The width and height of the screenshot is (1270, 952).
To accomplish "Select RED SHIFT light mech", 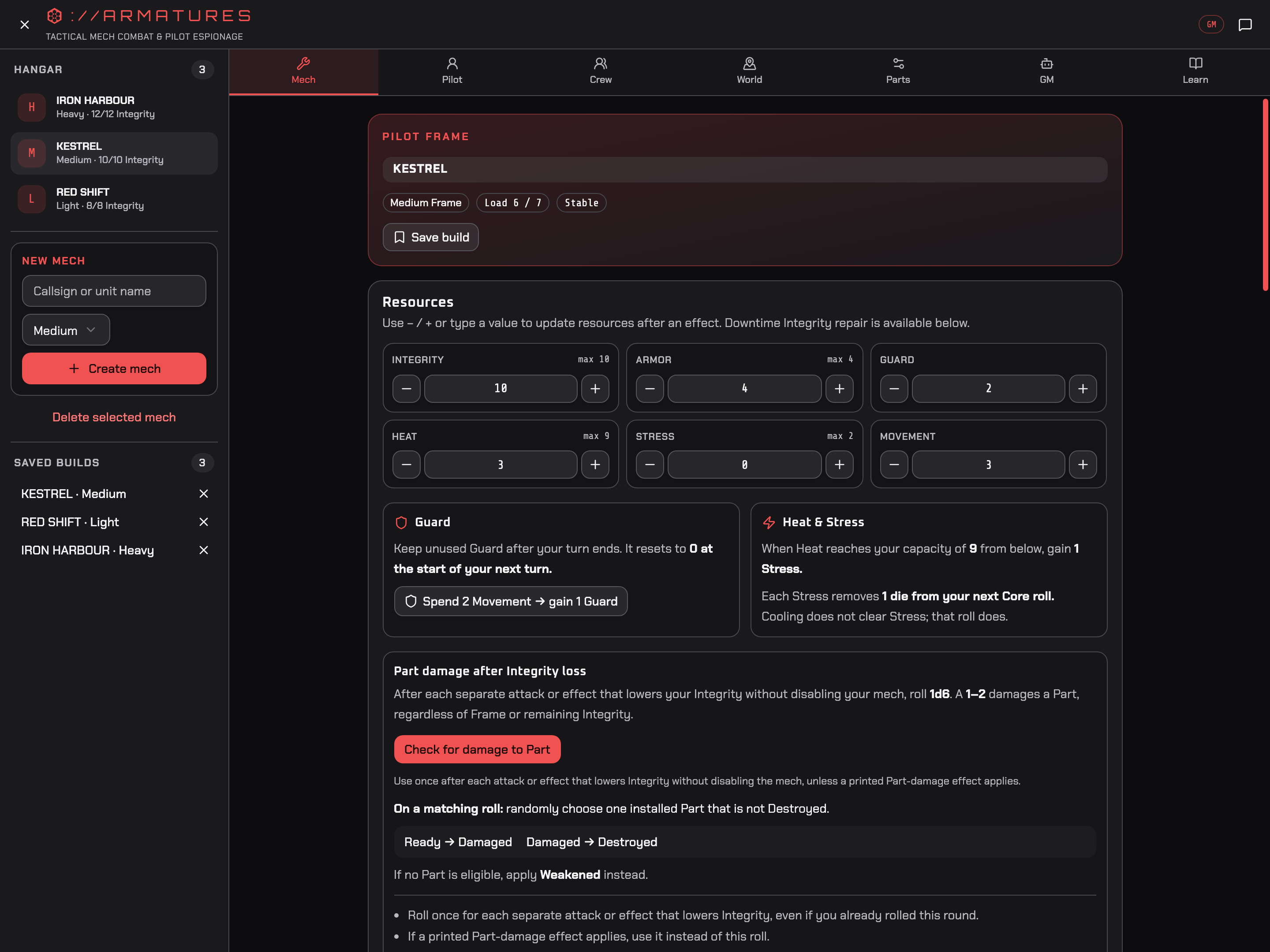I will click(x=114, y=199).
